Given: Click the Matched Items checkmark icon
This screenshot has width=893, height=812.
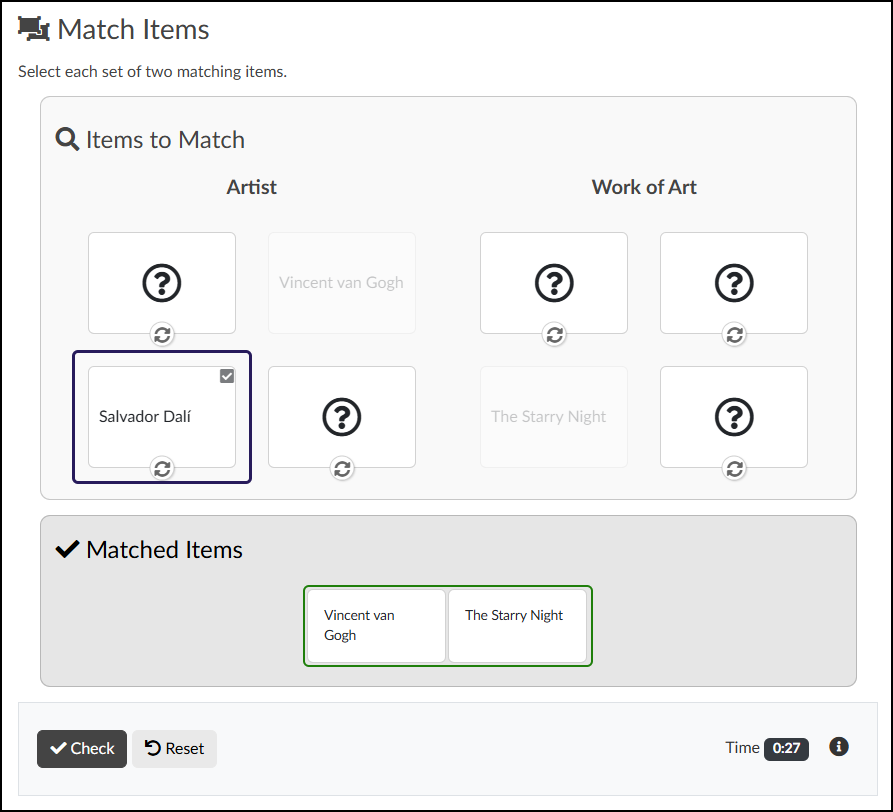Looking at the screenshot, I should 67,549.
